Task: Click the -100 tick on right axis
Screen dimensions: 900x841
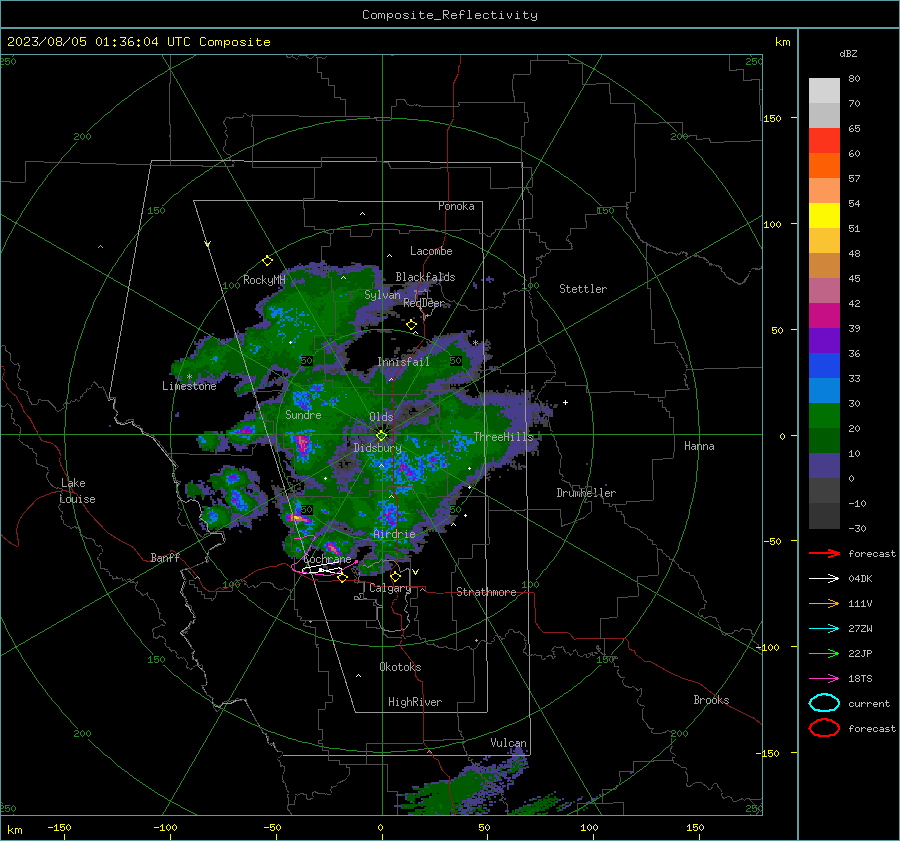Action: [767, 648]
